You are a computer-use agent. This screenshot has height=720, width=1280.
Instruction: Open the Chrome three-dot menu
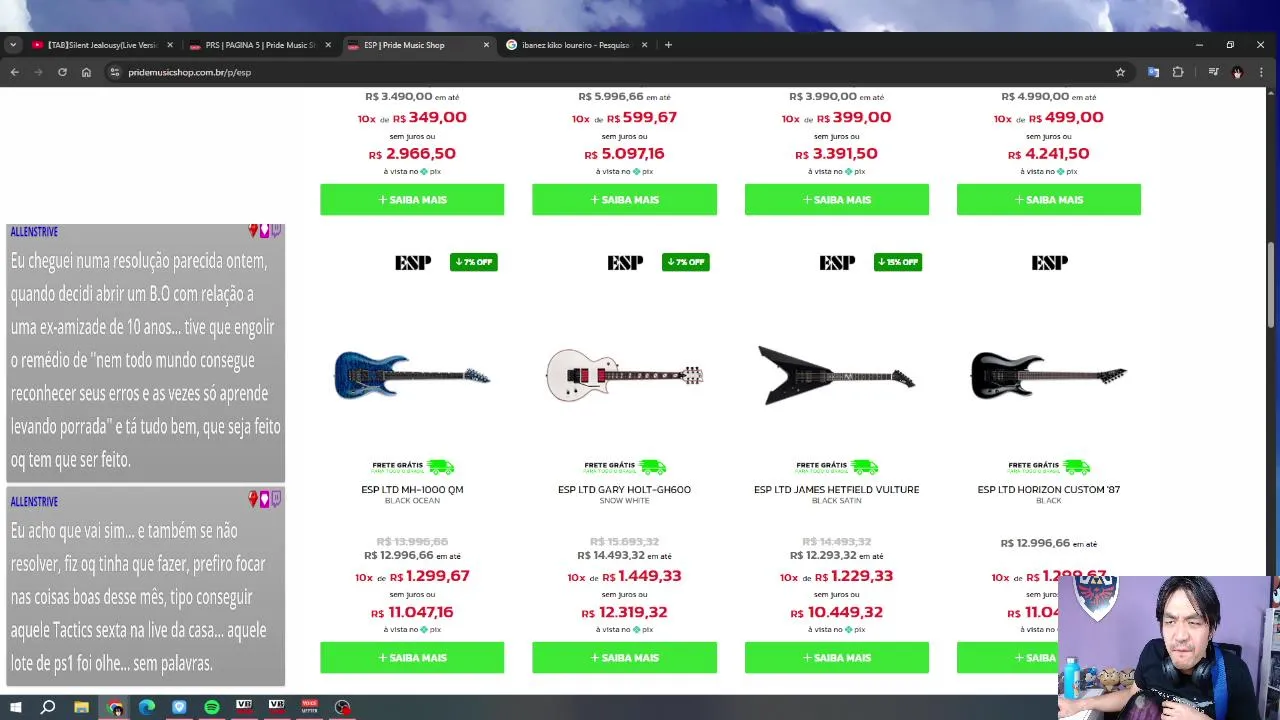pyautogui.click(x=1261, y=72)
